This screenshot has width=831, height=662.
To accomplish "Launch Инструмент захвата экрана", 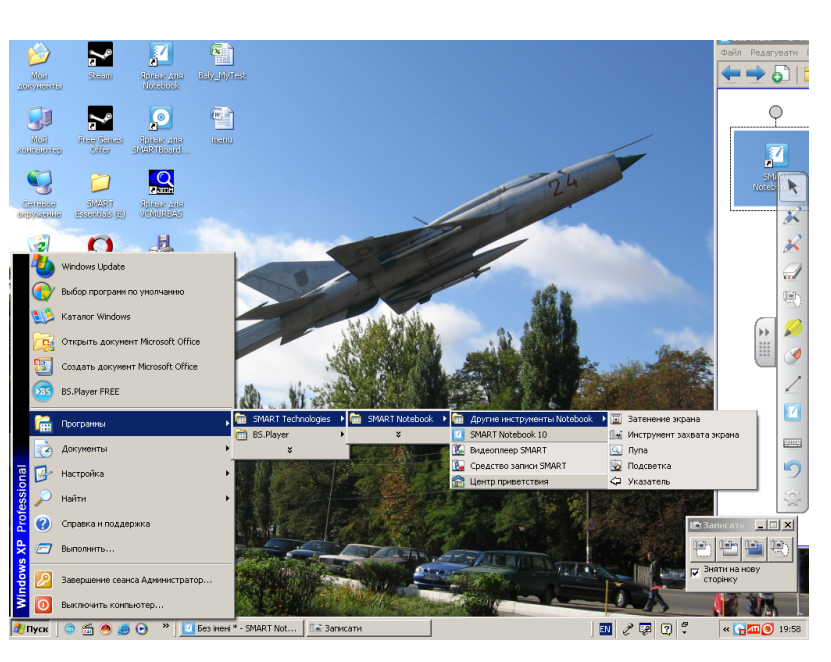I will click(x=683, y=434).
